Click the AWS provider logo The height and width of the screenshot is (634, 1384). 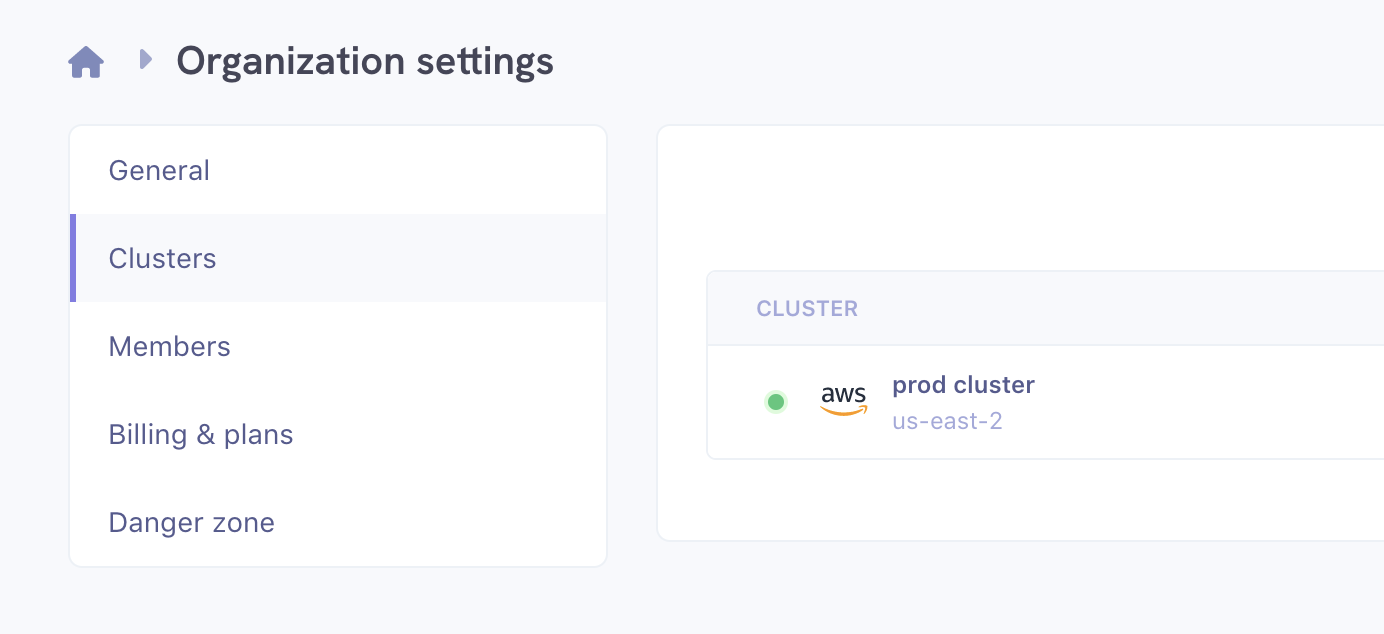click(843, 400)
